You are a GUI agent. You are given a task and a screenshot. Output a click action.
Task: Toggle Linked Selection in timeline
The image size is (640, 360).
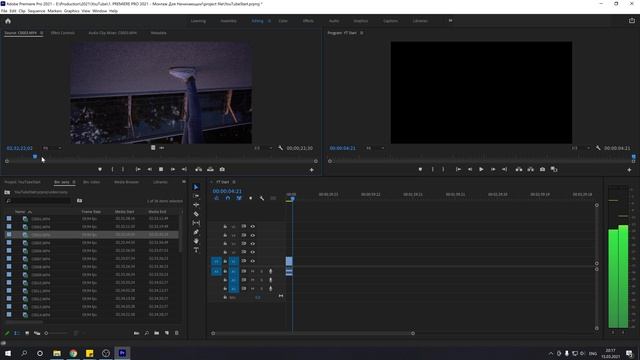click(x=239, y=198)
